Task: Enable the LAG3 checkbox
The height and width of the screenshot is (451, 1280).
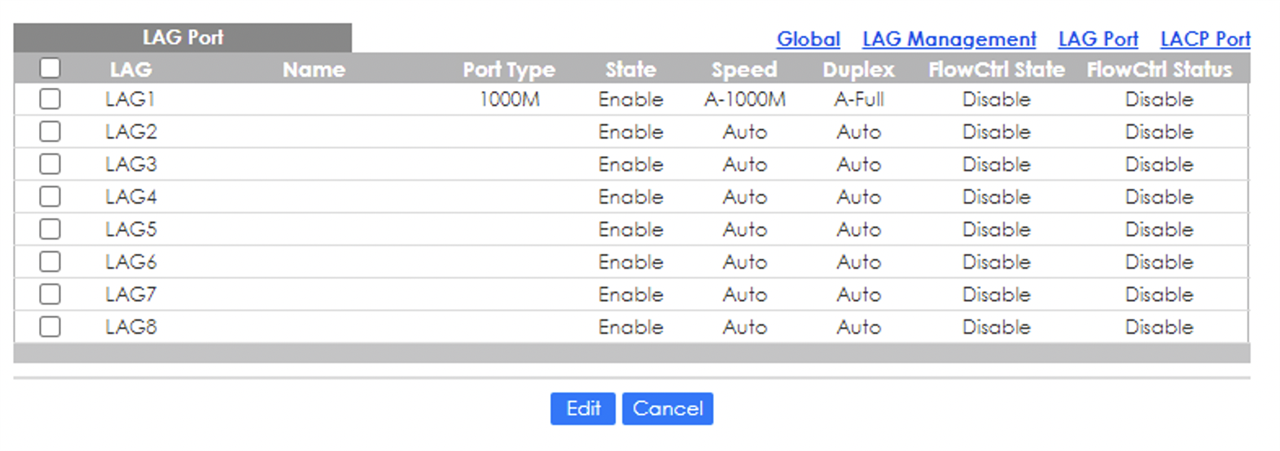Action: coord(49,164)
